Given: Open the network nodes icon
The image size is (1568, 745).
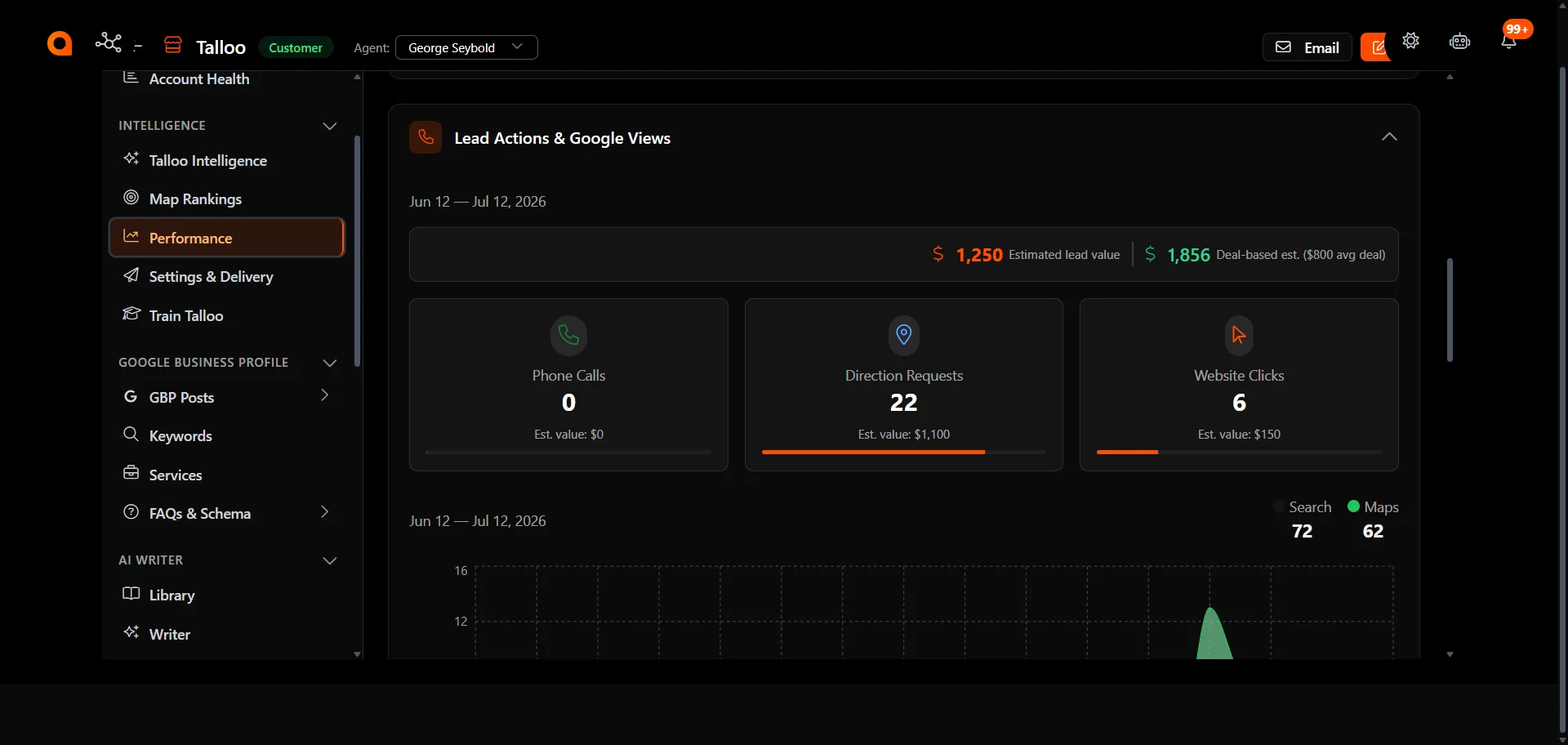Looking at the screenshot, I should click(109, 42).
